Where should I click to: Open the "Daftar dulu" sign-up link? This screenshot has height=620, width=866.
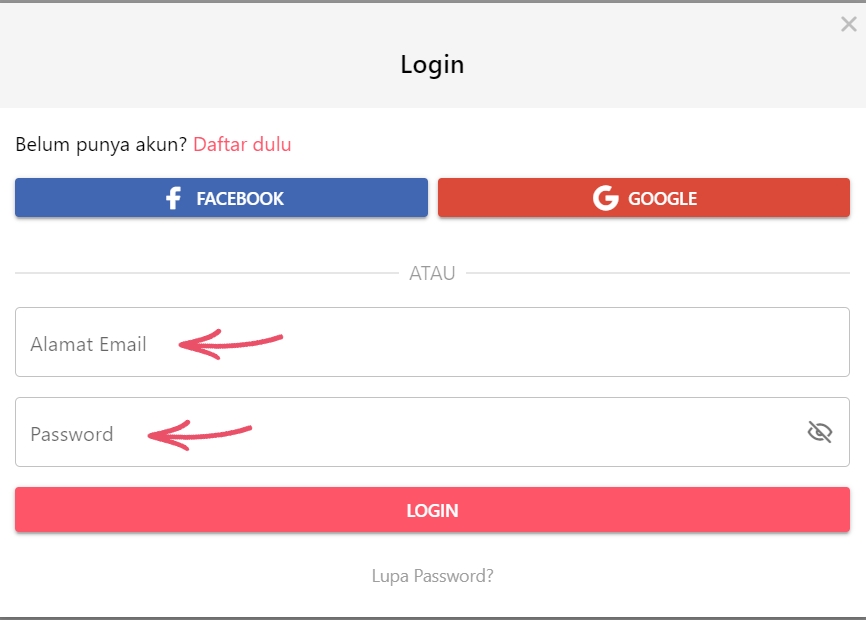(x=242, y=144)
